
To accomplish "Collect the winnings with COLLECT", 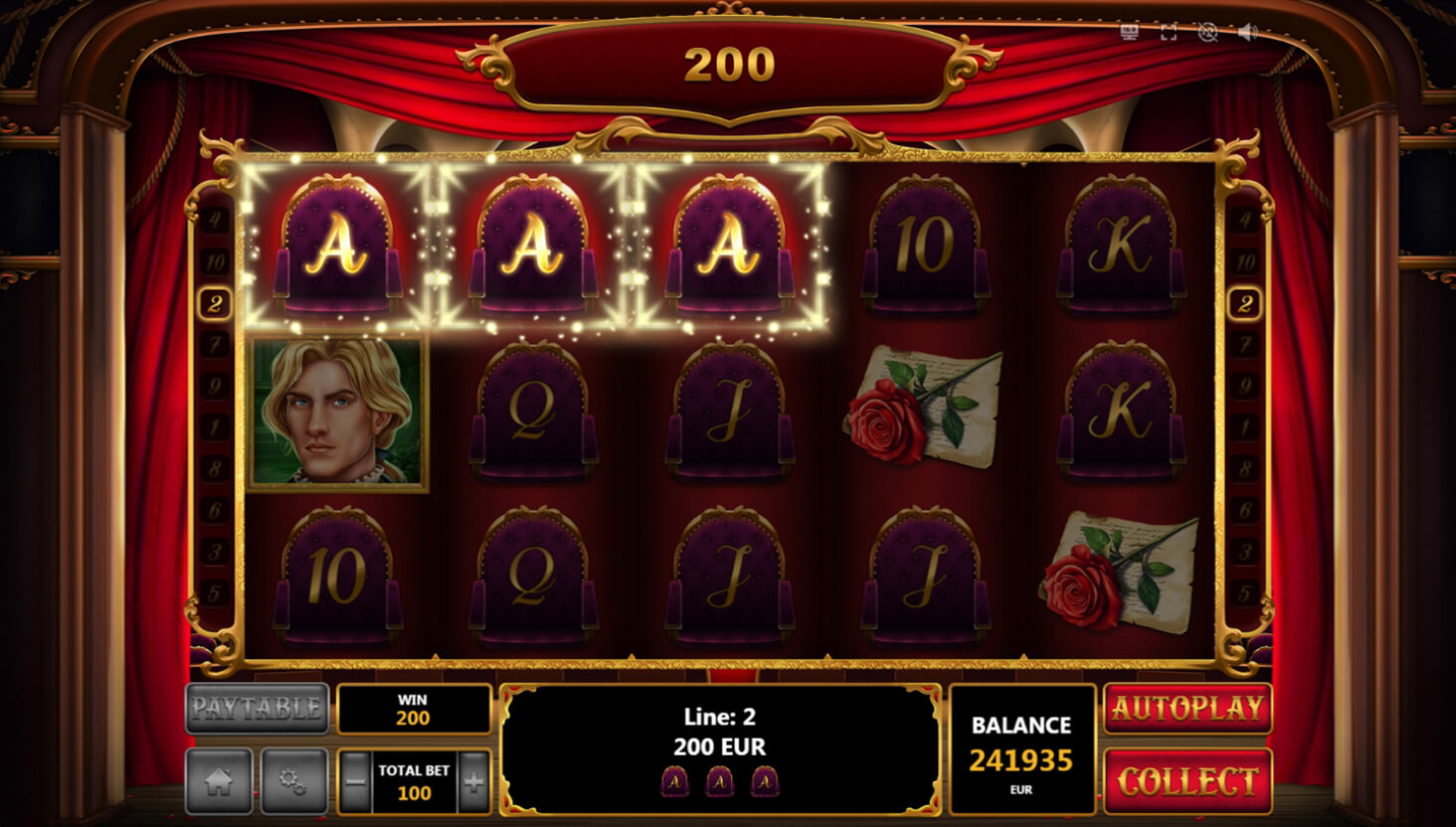I will pos(1187,781).
